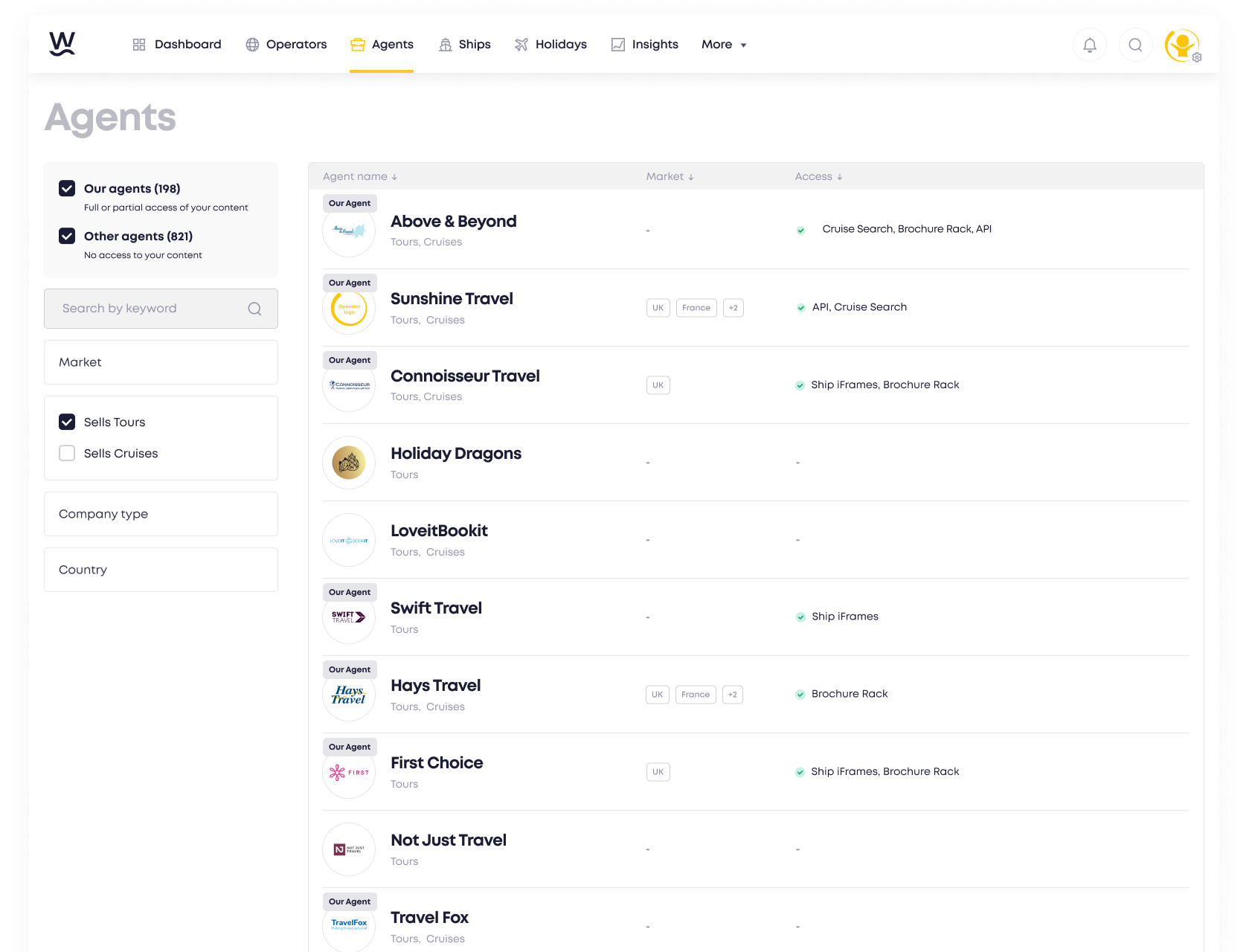Expand the Country filter
1252x952 pixels.
(161, 570)
